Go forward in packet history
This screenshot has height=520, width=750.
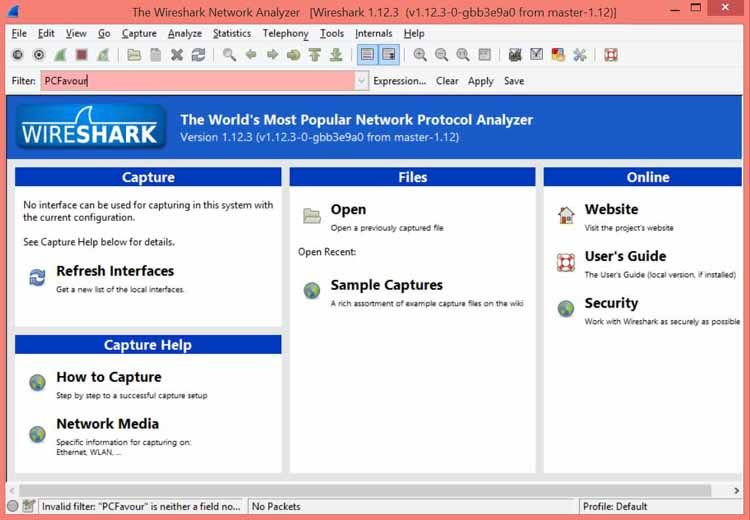272,55
